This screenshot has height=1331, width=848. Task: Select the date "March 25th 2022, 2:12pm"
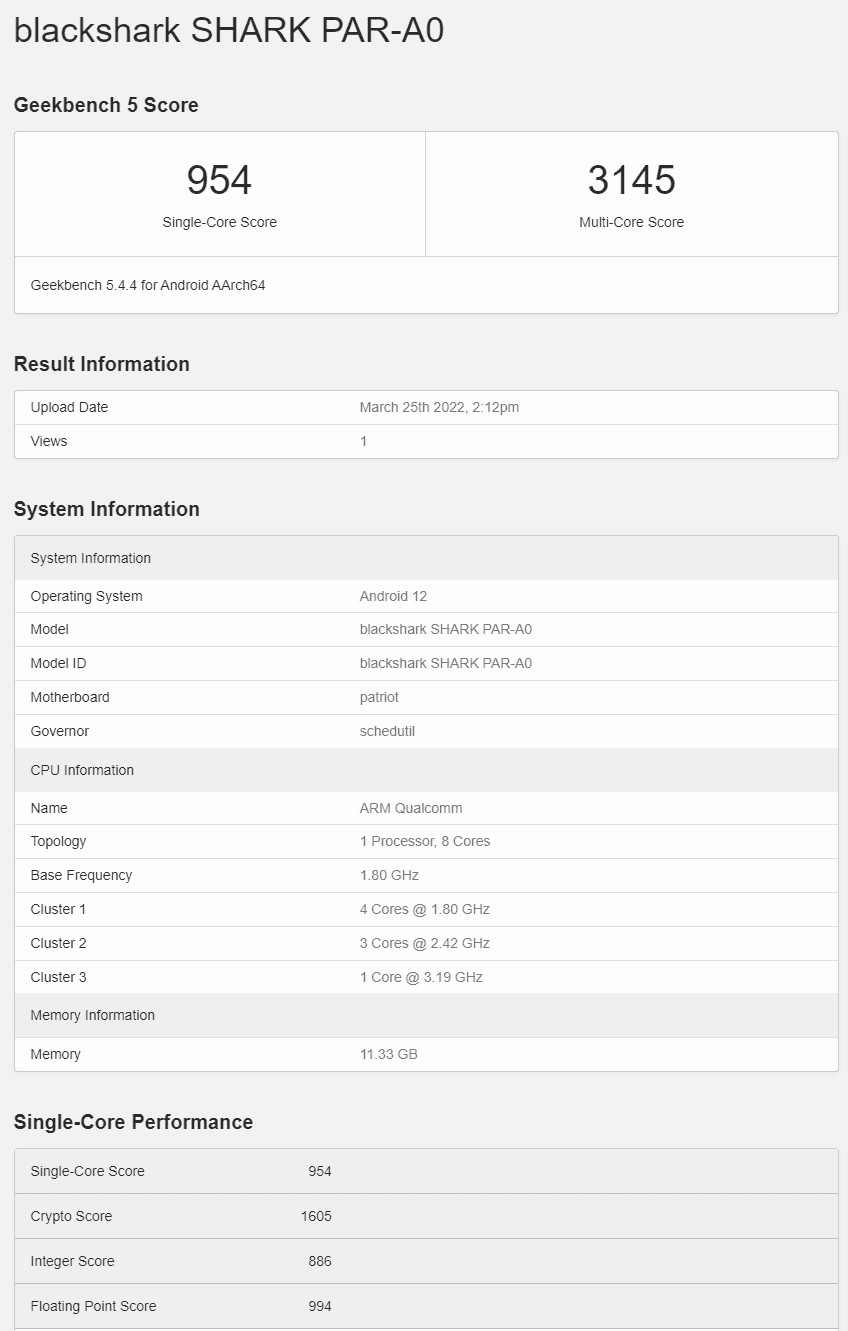439,407
